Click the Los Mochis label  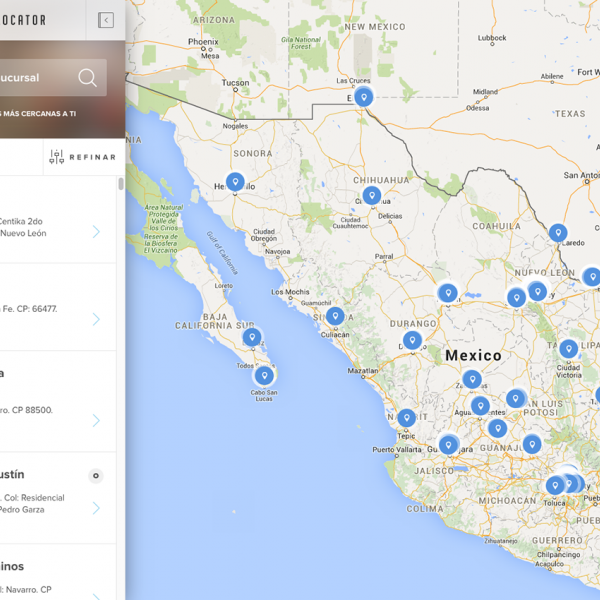pos(290,292)
